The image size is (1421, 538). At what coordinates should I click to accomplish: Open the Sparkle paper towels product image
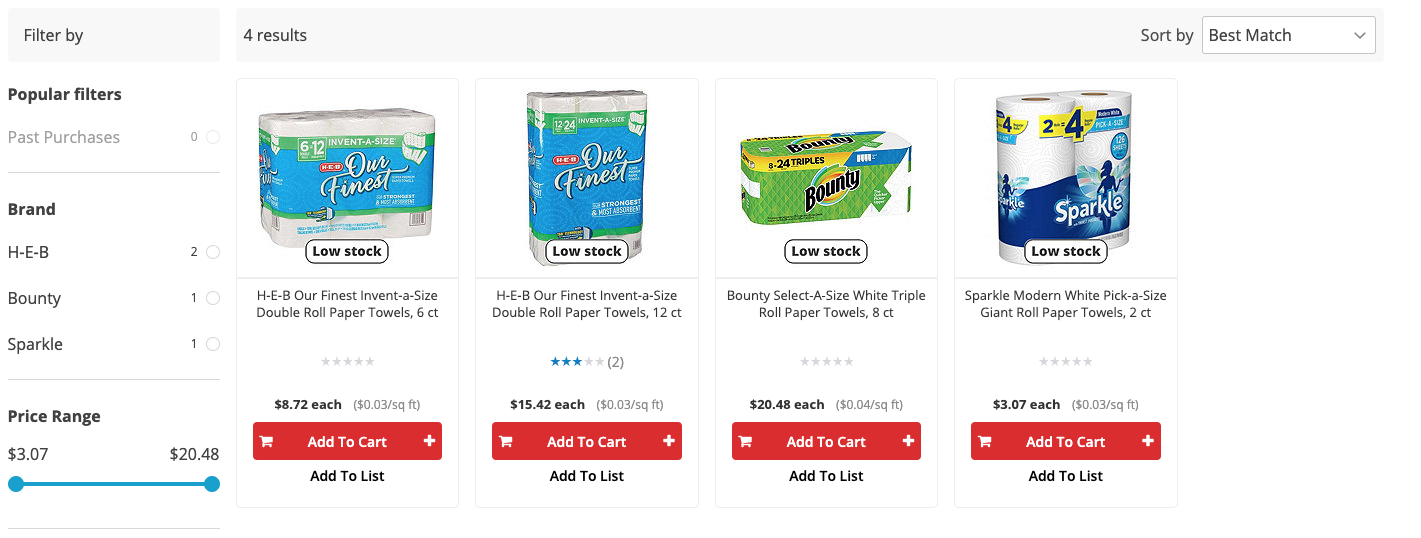(1066, 170)
